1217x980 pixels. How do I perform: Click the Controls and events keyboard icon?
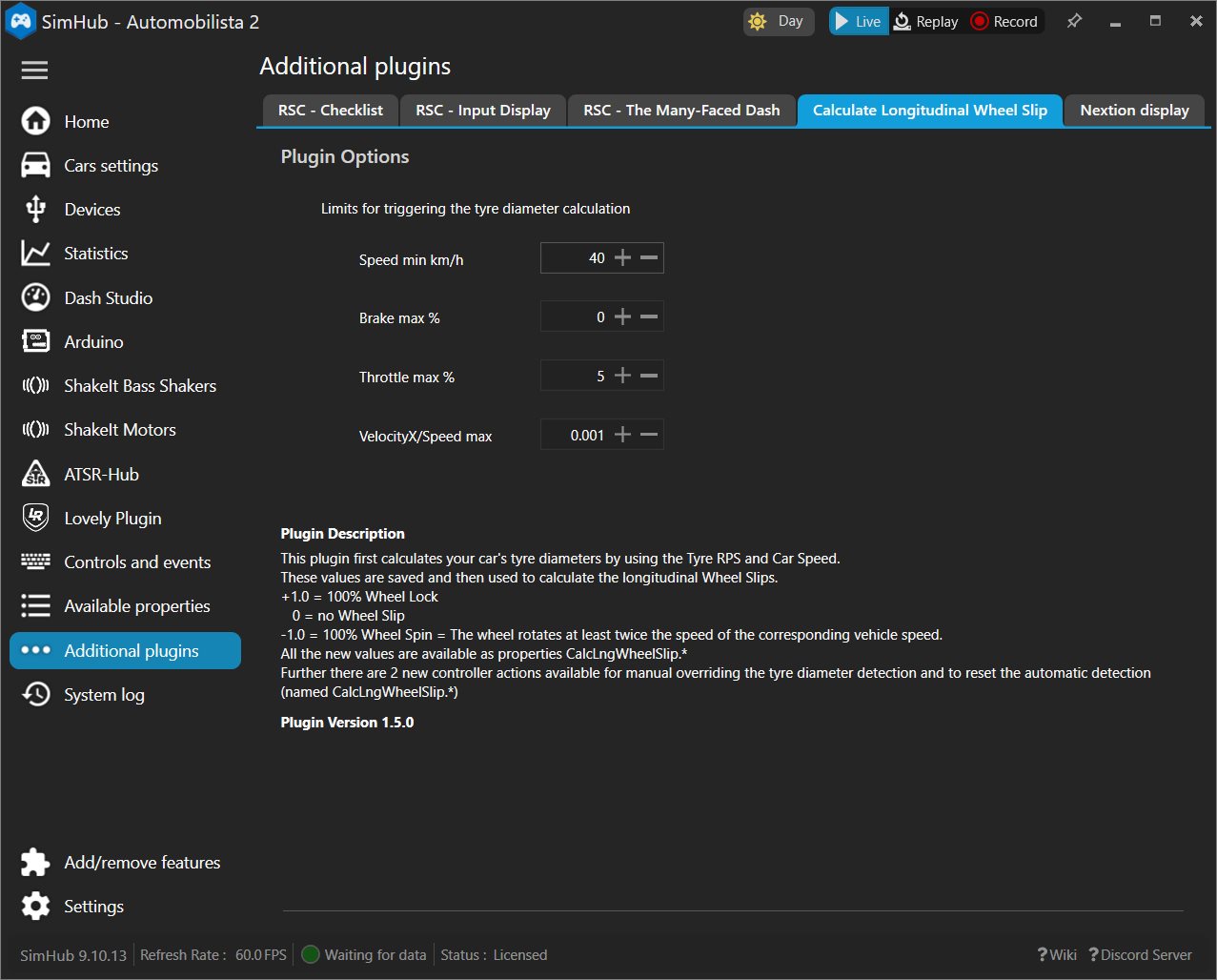click(35, 561)
